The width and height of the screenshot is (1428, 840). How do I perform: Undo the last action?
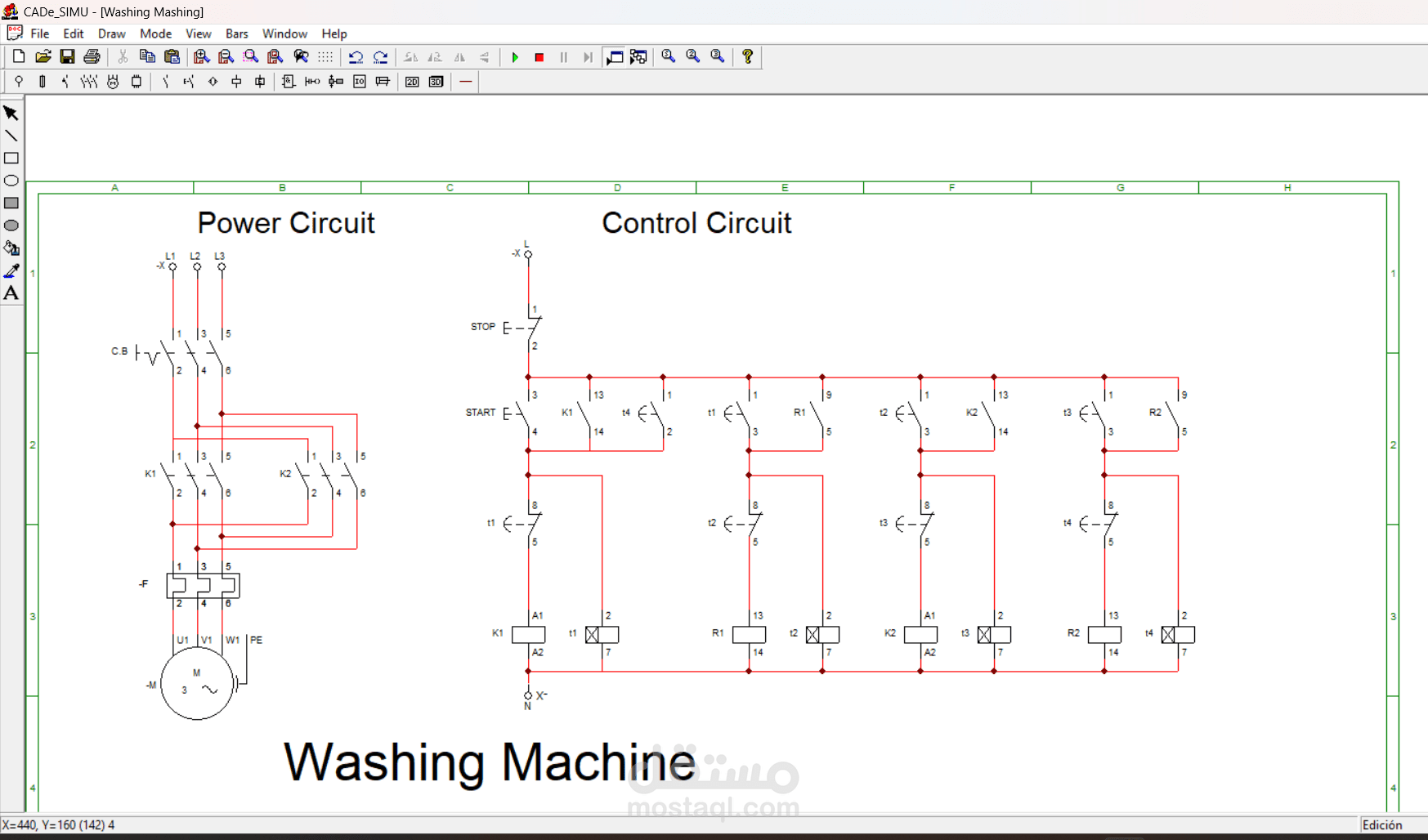[356, 56]
